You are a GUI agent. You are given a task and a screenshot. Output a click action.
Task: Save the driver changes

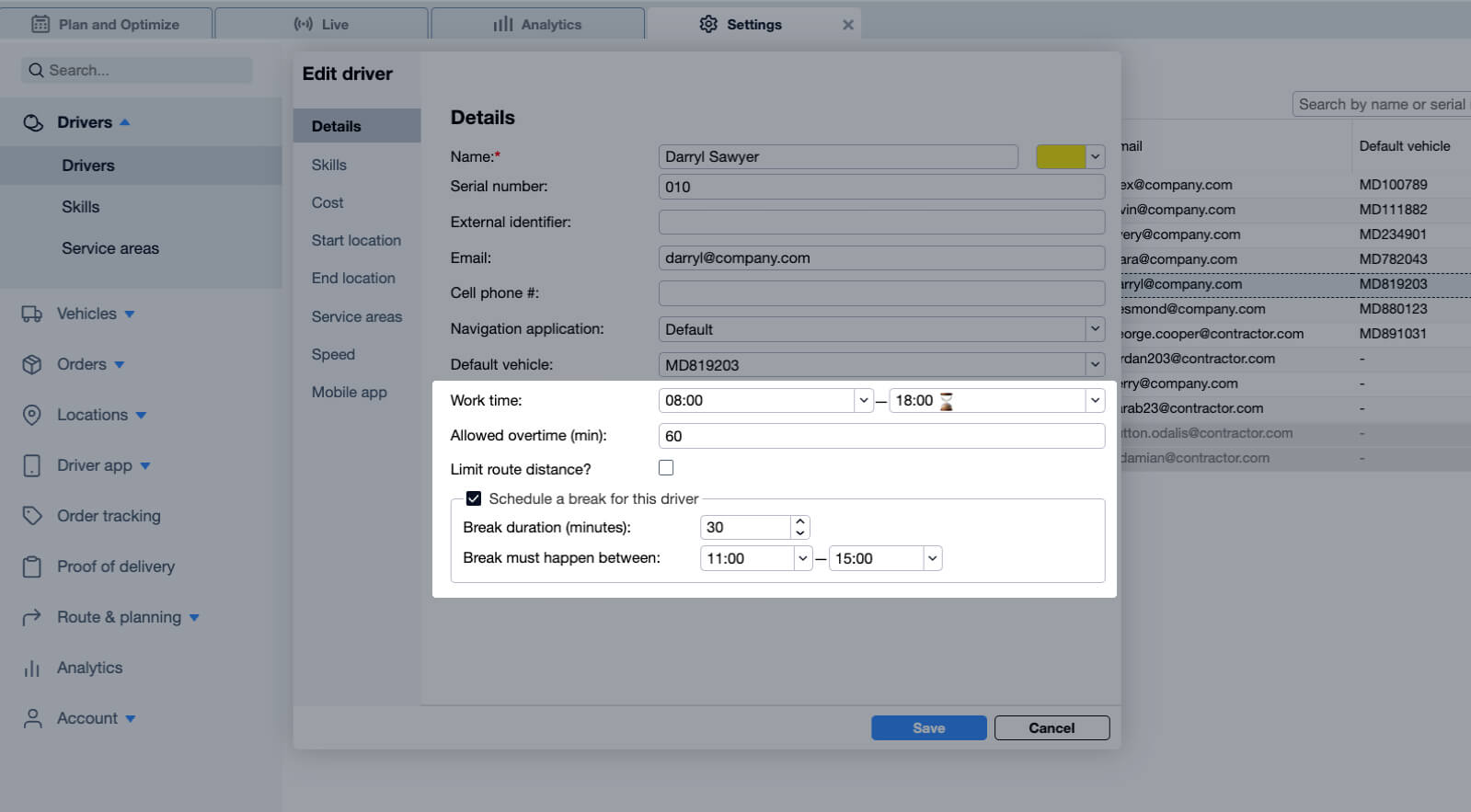[928, 727]
